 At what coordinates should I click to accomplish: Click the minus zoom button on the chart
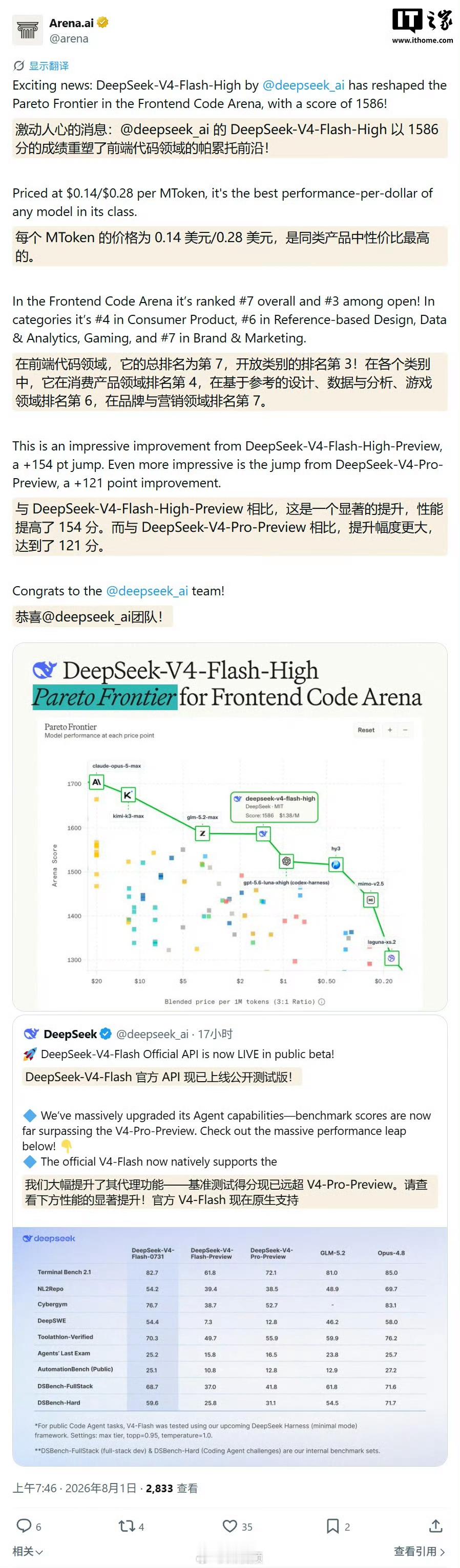[x=405, y=730]
